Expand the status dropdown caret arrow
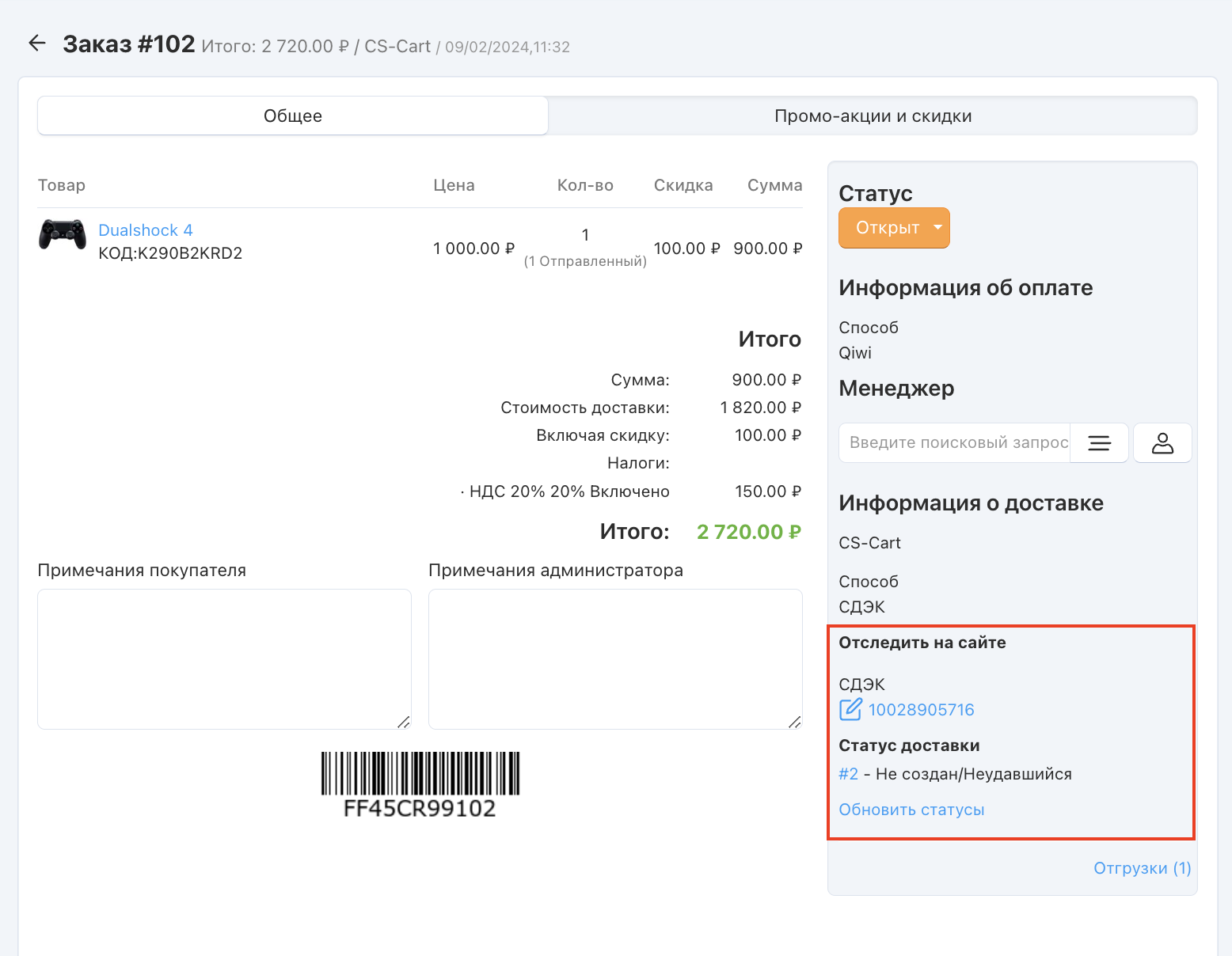Image resolution: width=1232 pixels, height=956 pixels. point(938,228)
